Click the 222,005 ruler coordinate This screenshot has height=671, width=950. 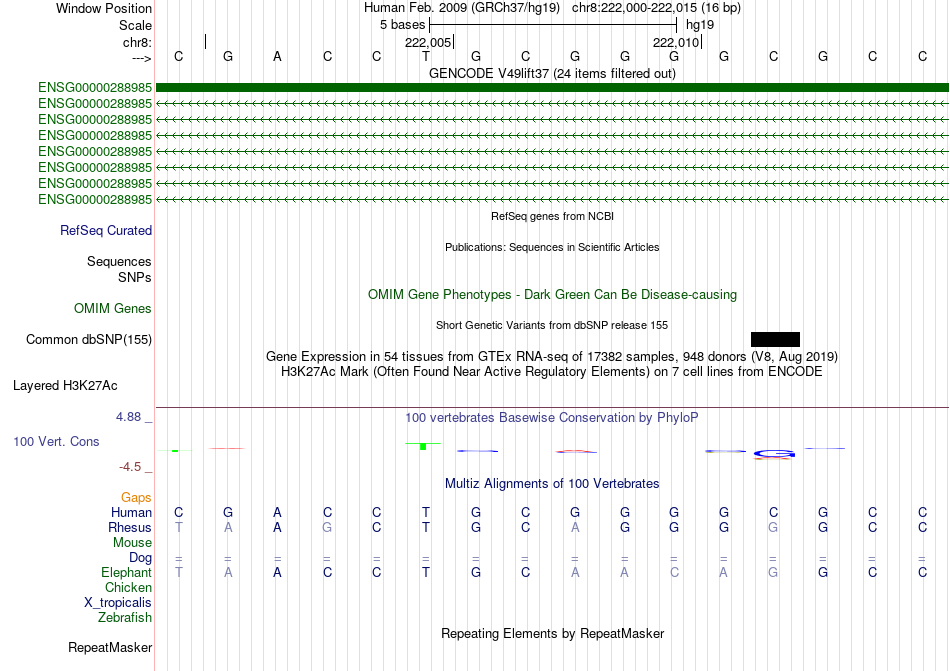click(428, 42)
